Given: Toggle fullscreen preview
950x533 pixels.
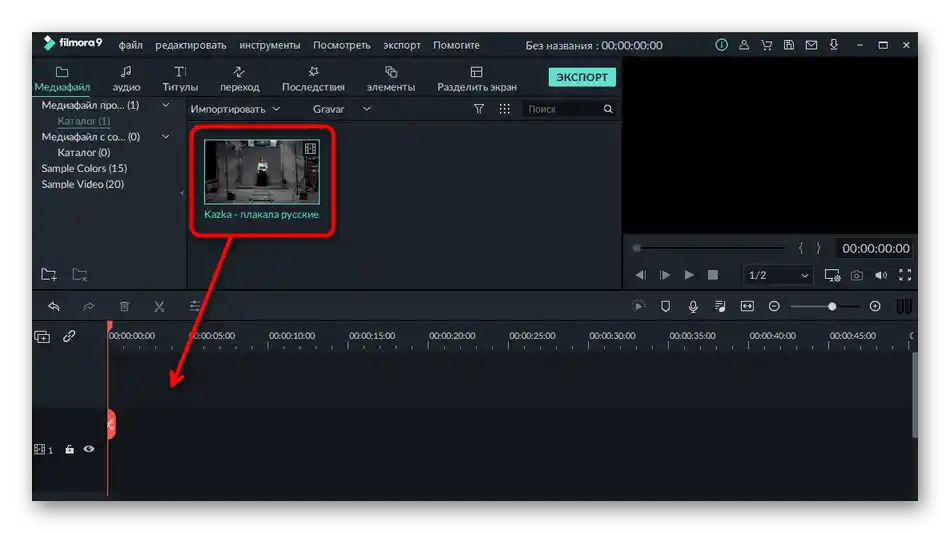Looking at the screenshot, I should pos(905,275).
